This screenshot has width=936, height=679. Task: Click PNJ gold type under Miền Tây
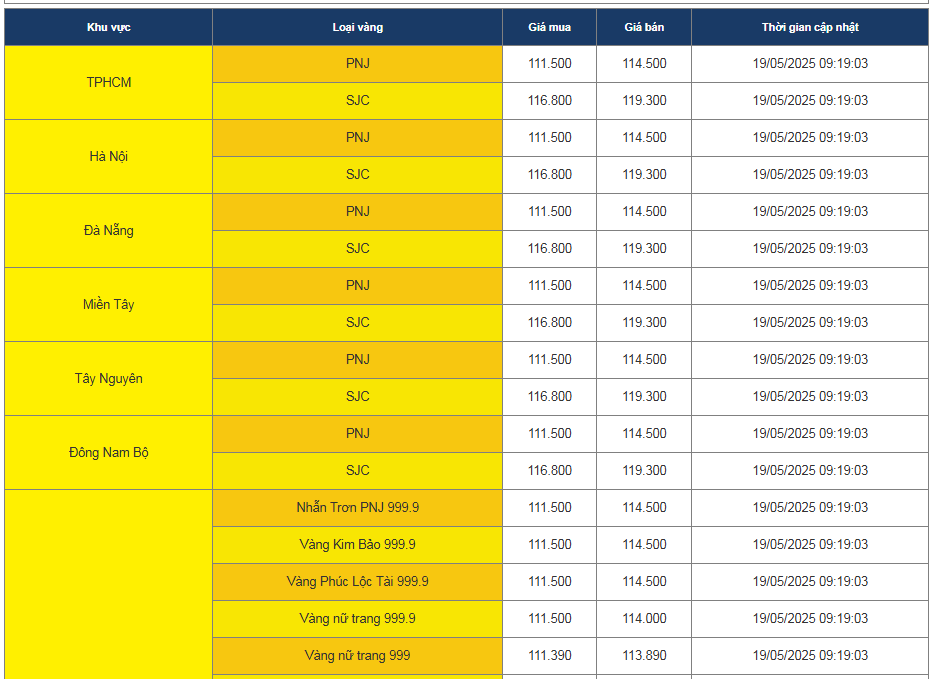pyautogui.click(x=357, y=286)
